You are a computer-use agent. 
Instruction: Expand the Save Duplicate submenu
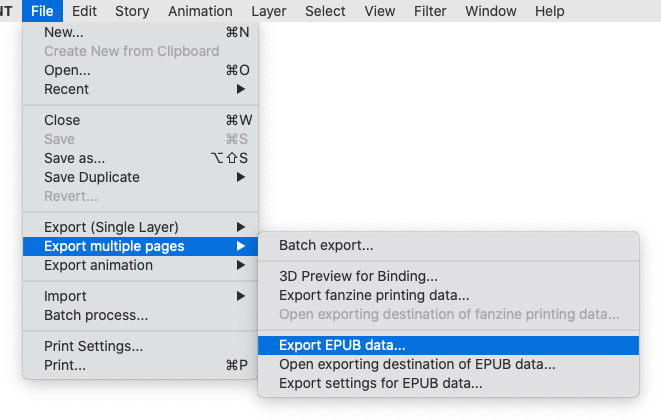point(92,177)
